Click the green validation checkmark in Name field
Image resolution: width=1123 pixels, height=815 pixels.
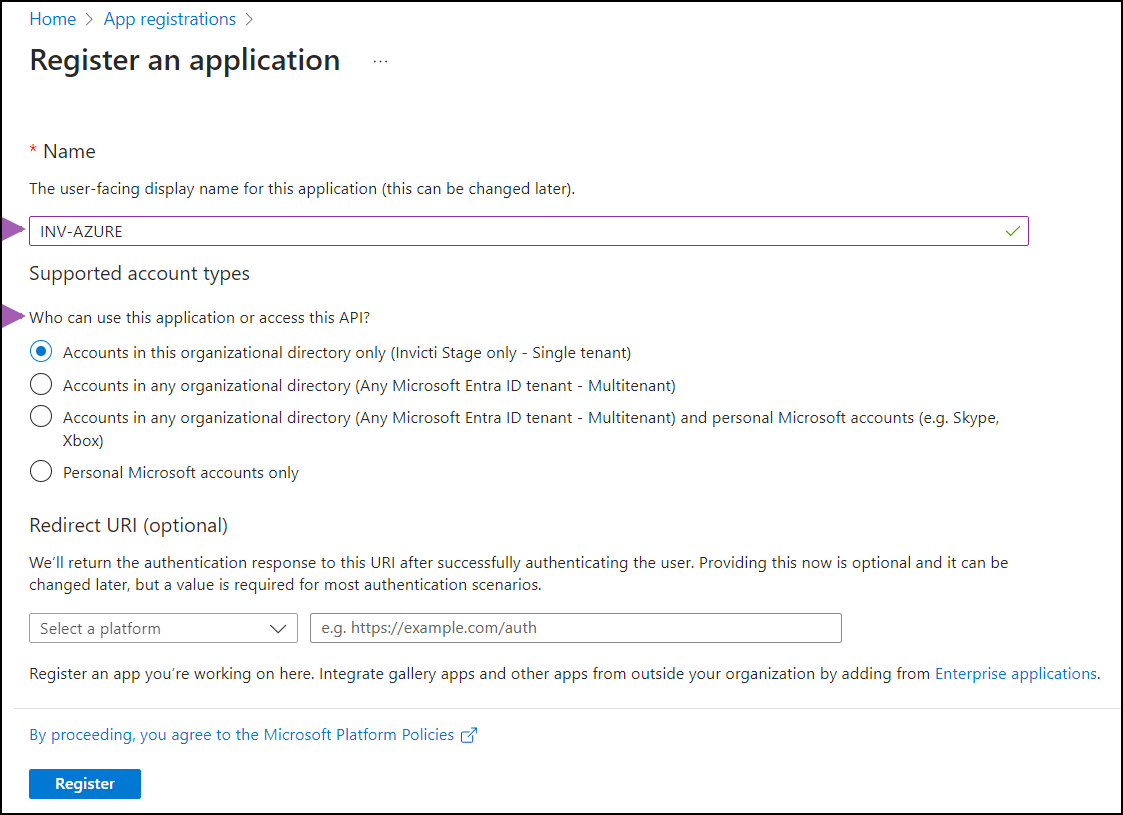pos(1013,231)
